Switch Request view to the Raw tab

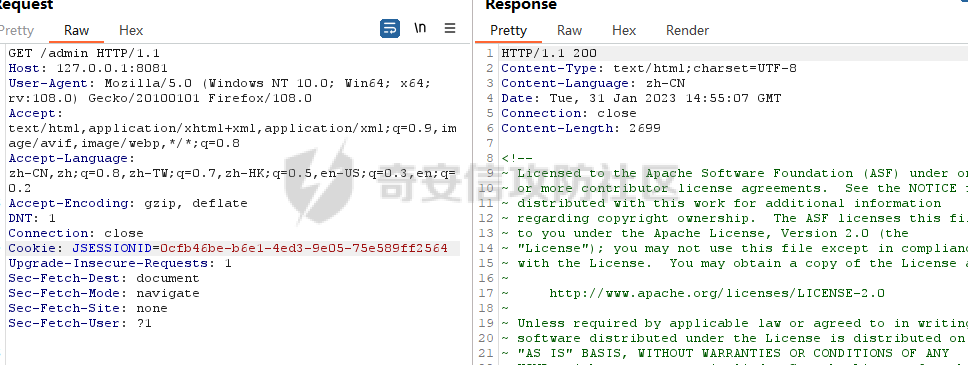click(77, 30)
